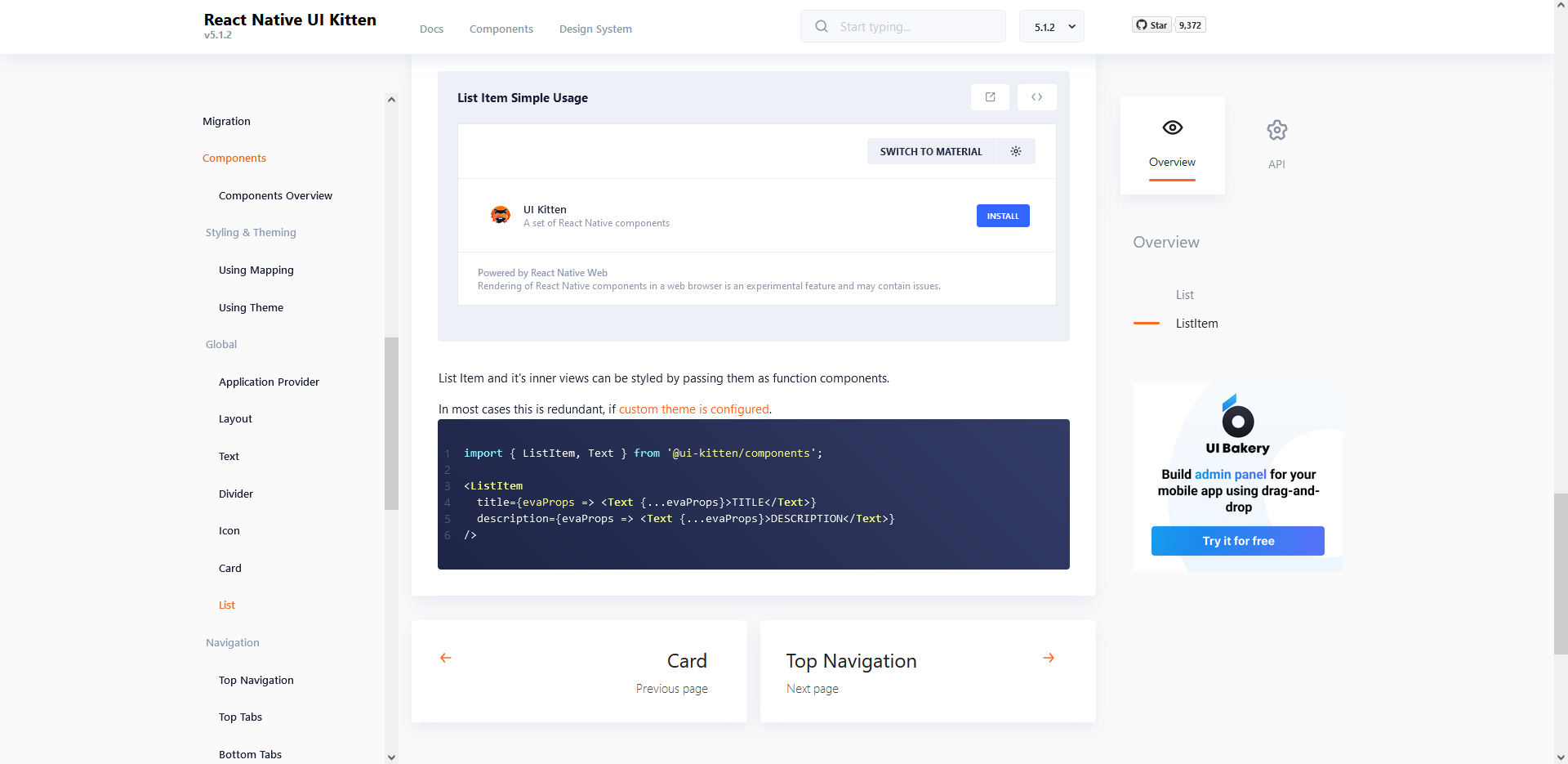
Task: Open the API gear icon tab
Action: [1276, 131]
